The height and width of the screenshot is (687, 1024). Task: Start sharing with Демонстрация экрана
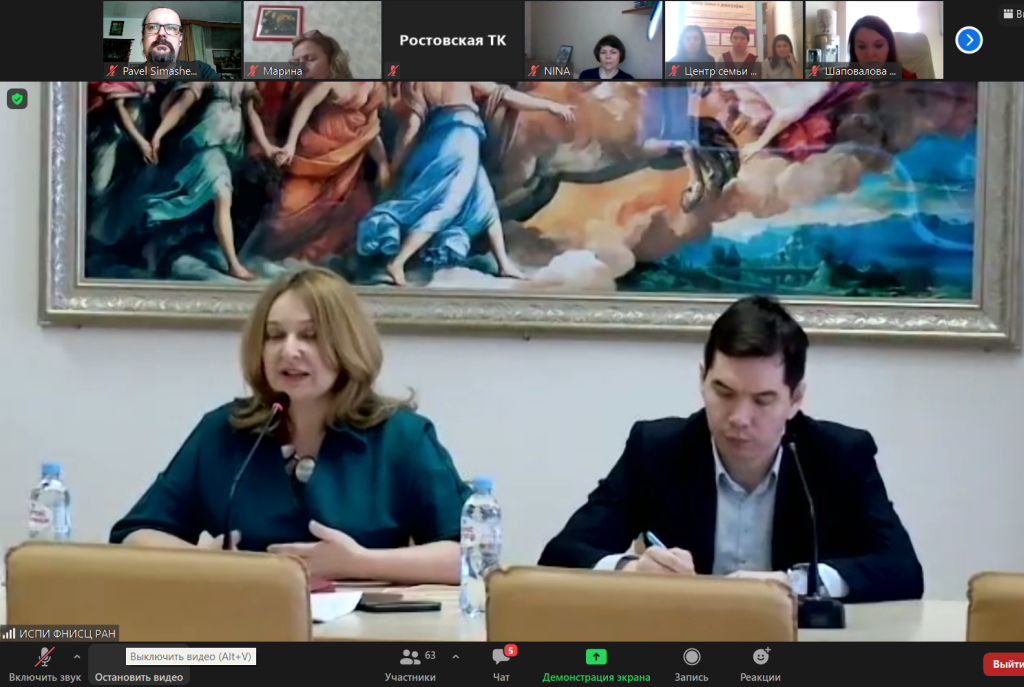click(596, 665)
